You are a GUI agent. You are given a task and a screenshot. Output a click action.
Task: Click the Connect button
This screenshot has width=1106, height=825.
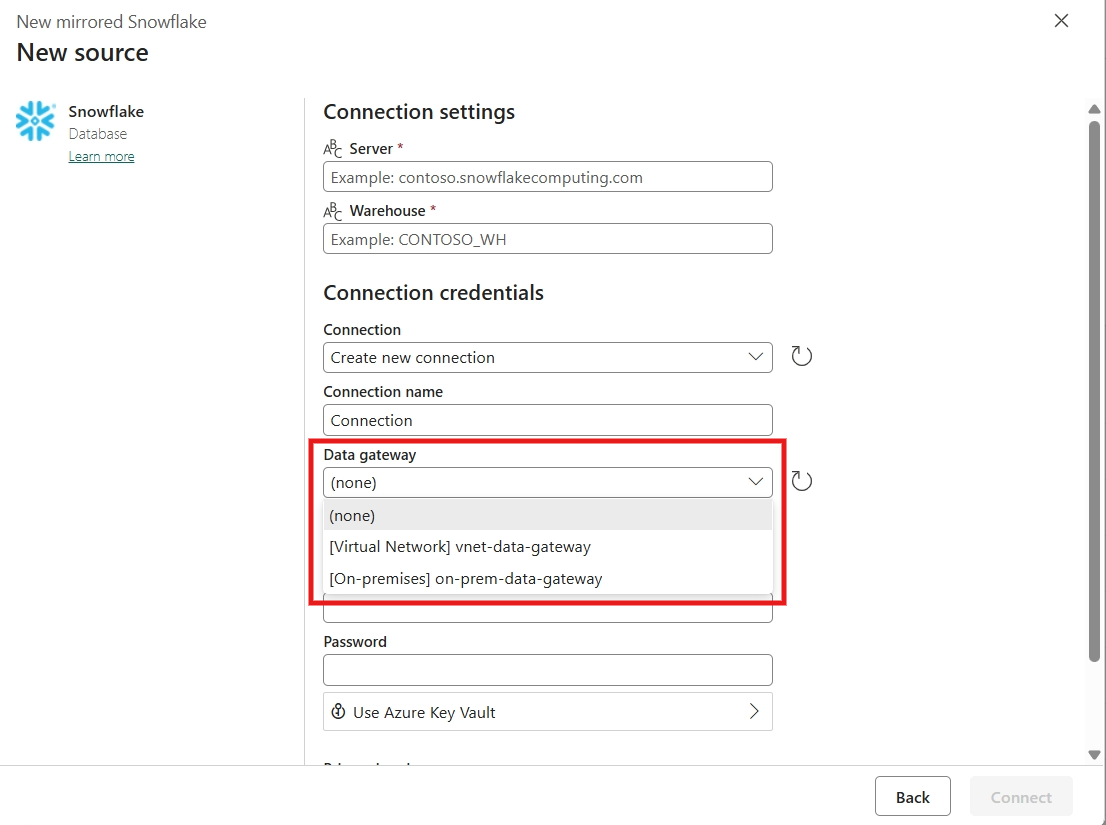click(1021, 796)
